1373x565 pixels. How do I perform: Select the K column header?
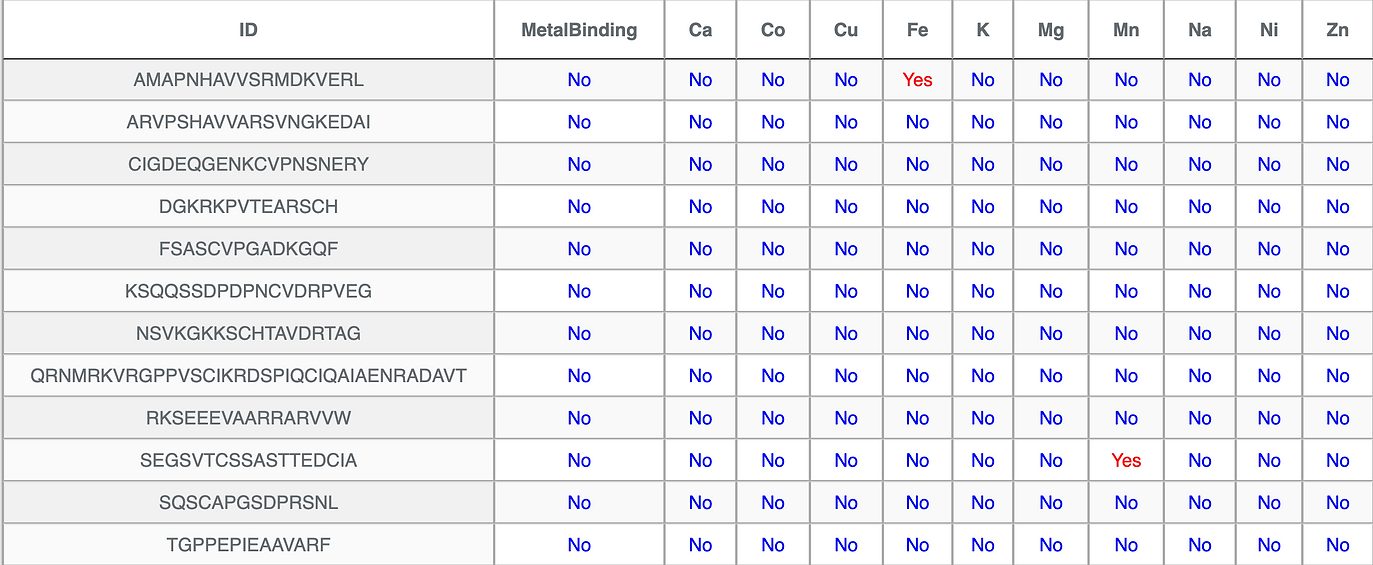coord(982,30)
